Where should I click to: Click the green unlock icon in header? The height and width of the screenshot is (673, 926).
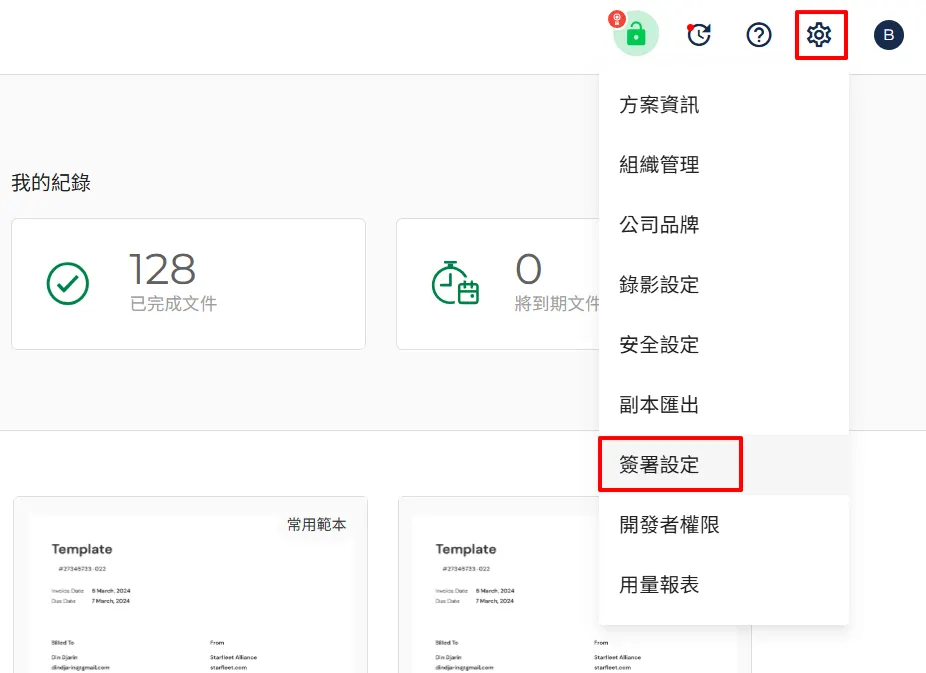636,35
